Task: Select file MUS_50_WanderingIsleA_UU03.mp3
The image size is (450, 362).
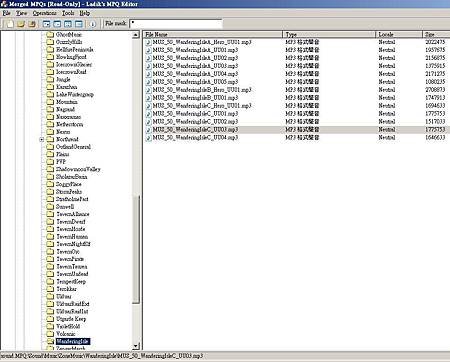Action: [195, 66]
